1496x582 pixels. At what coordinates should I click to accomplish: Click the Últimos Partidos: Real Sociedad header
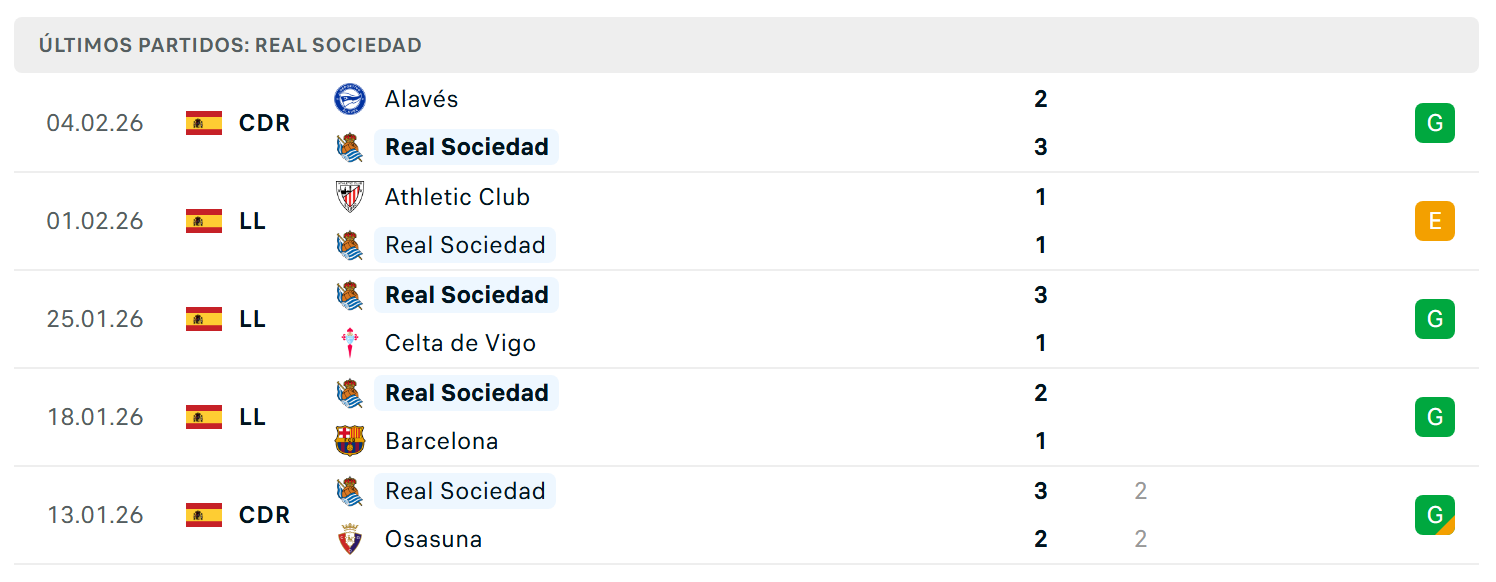click(x=230, y=45)
